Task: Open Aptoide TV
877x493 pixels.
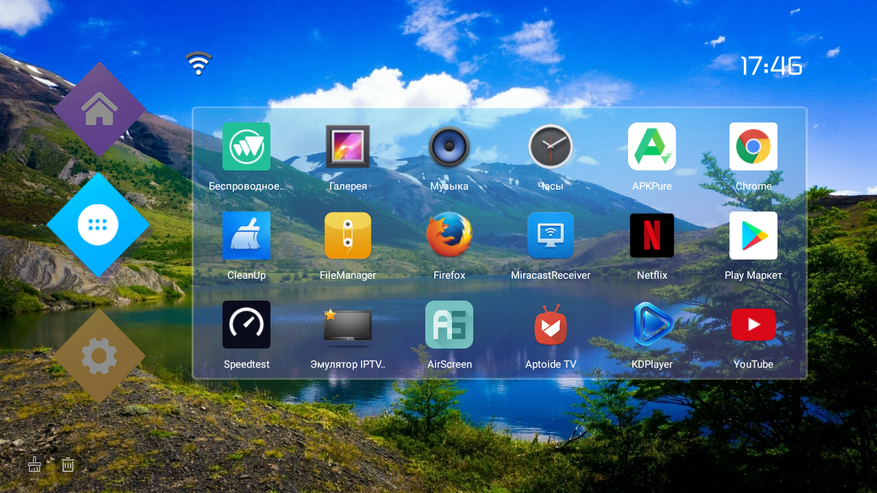Action: tap(550, 325)
